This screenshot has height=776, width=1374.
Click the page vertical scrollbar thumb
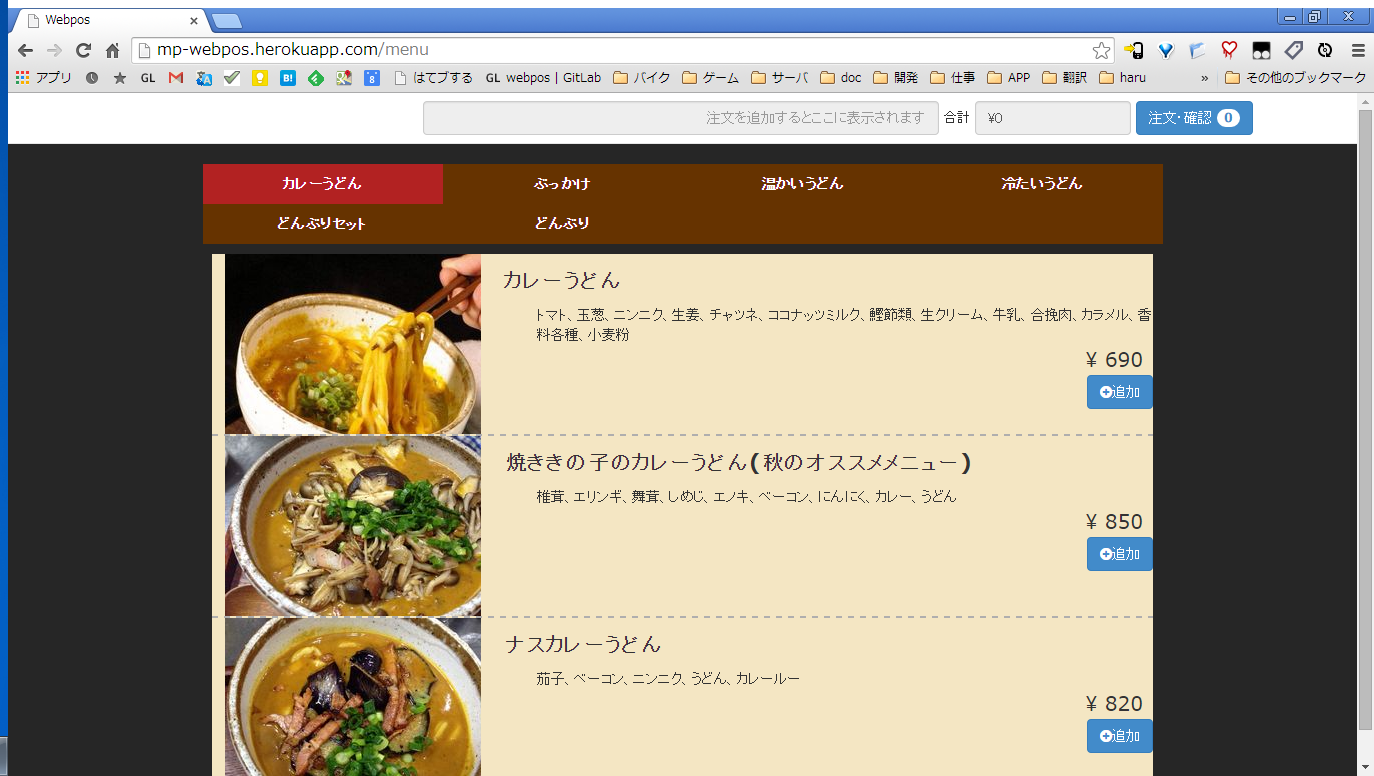(1365, 420)
